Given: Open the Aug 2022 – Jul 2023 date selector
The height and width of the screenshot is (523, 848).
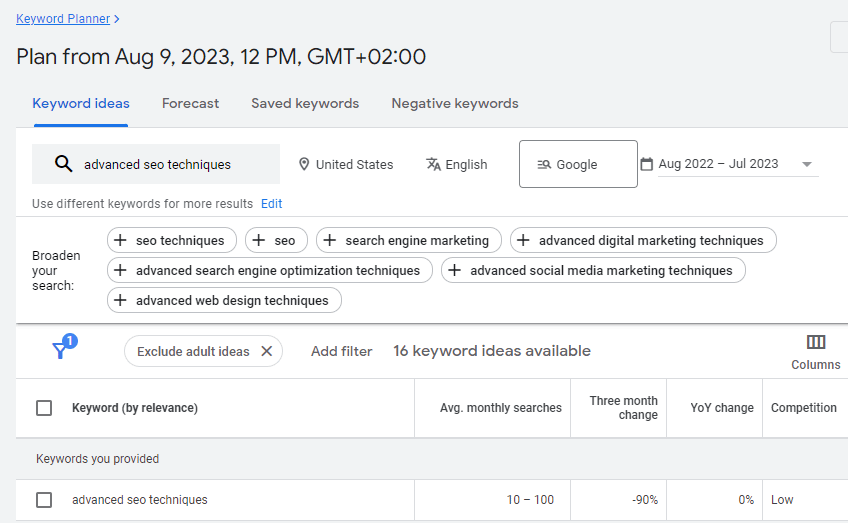Looking at the screenshot, I should [738, 164].
